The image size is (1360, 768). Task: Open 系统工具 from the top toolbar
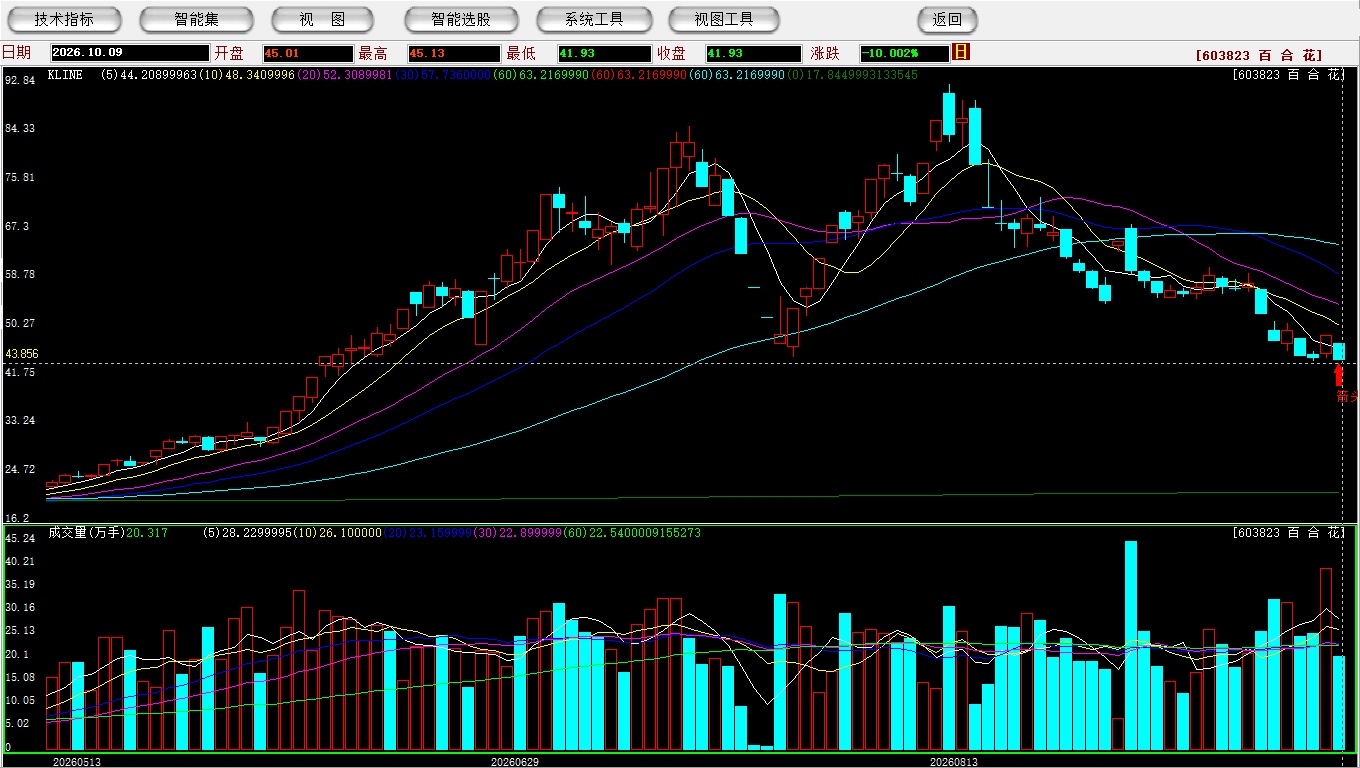(594, 19)
